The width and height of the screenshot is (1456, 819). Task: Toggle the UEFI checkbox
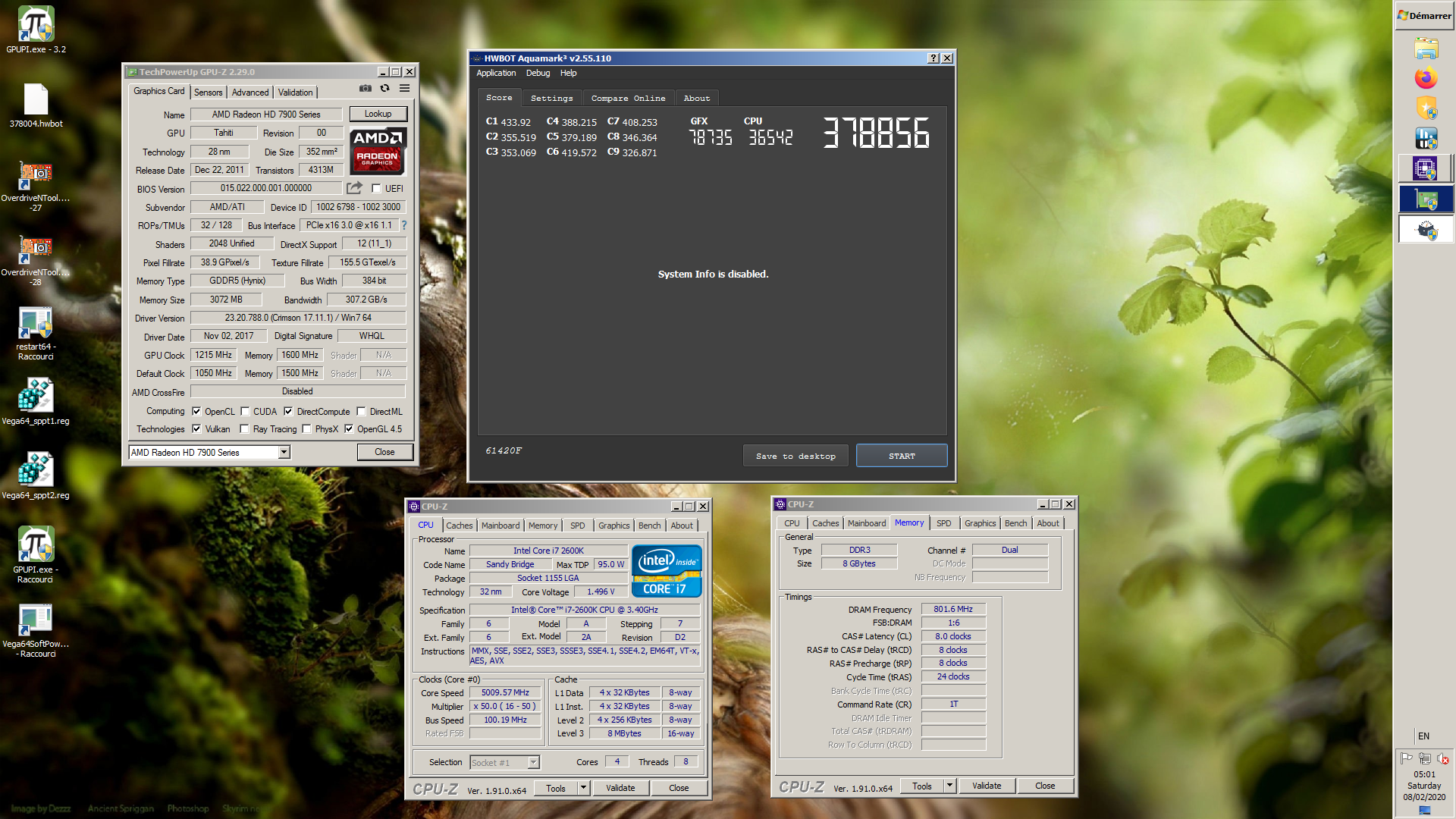click(376, 189)
